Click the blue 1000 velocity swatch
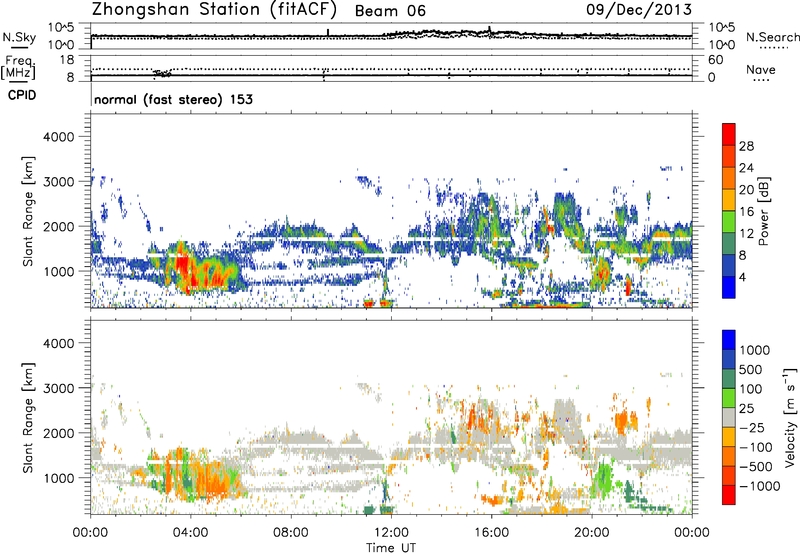Screen dimensions: 800x554 tap(729, 340)
